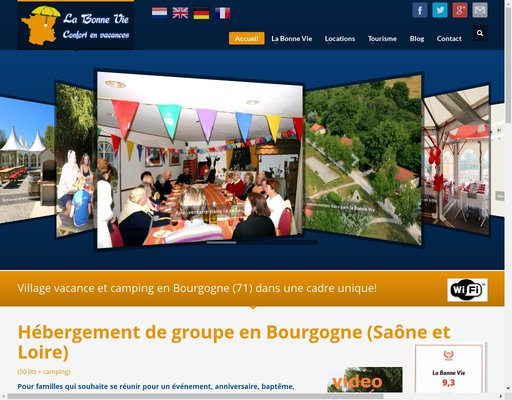
Task: Switch language with the French flag
Action: coord(222,13)
